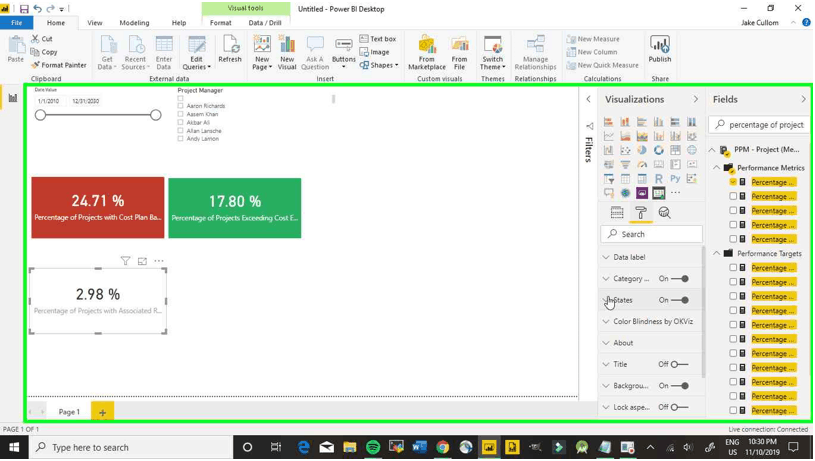Switch to the View ribbon tab
This screenshot has width=815, height=461.
95,23
